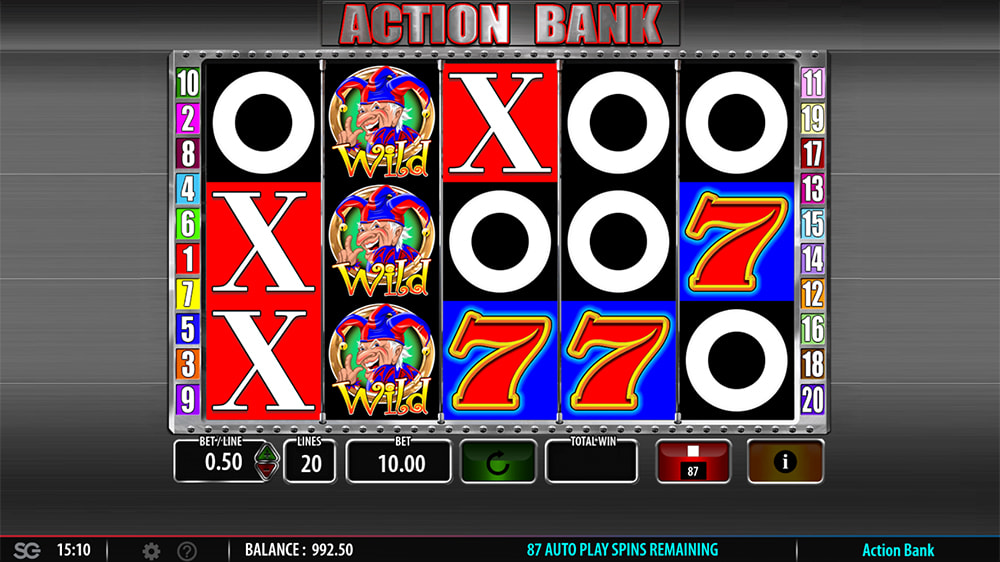Open the help question mark icon

[x=187, y=551]
